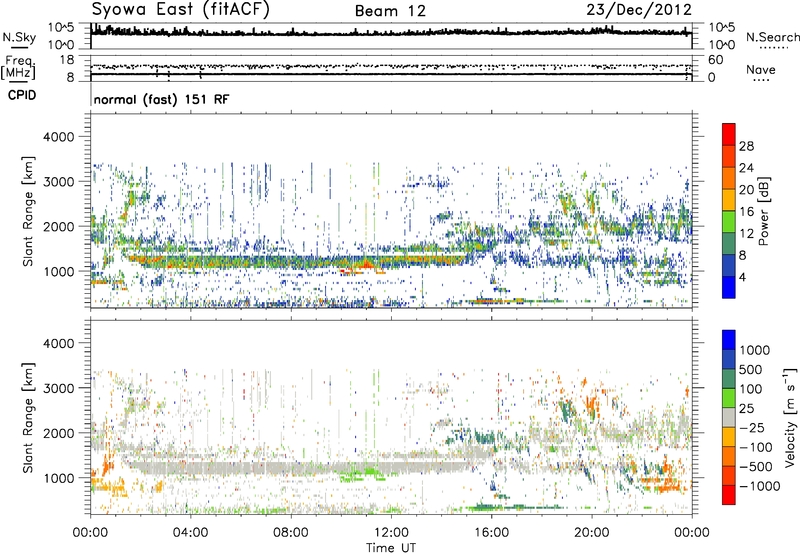Click the "Syowa East (fitACF)" plot title

pos(180,9)
